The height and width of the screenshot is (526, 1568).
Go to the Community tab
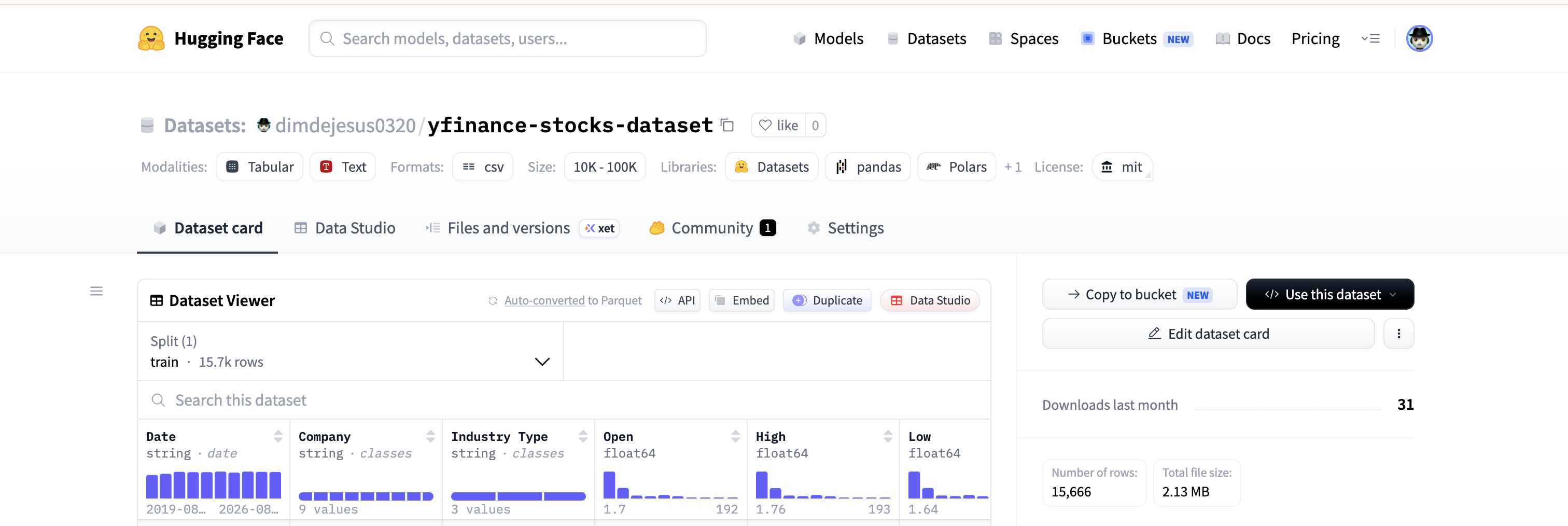[712, 228]
